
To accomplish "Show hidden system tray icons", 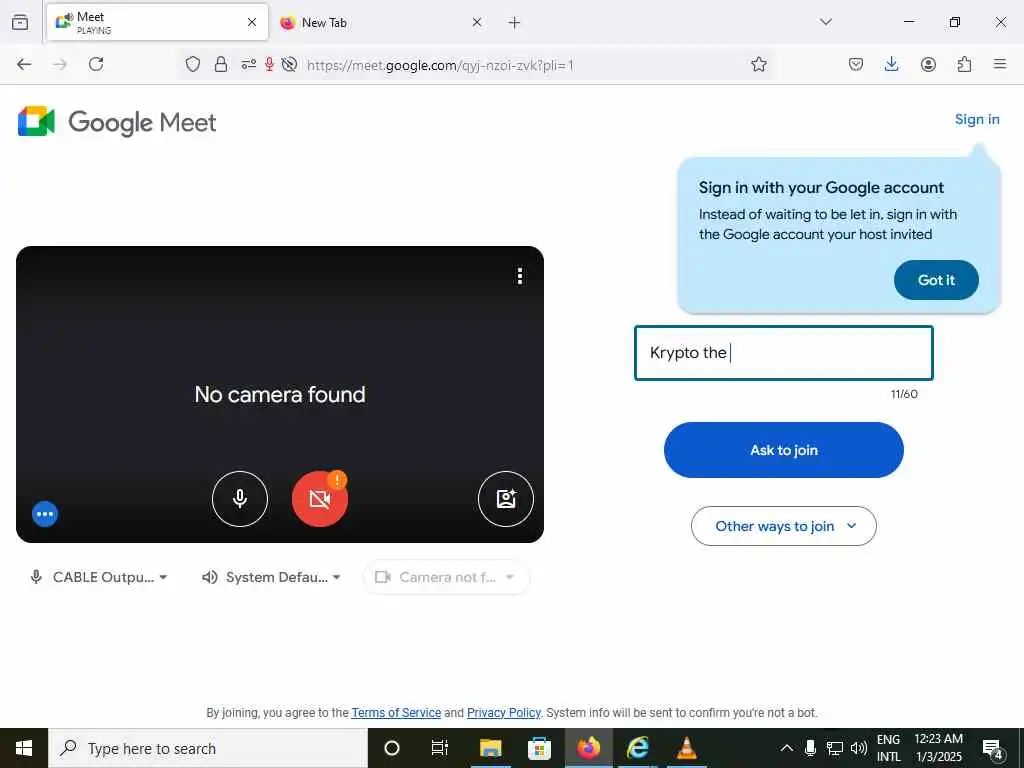I will click(x=787, y=748).
